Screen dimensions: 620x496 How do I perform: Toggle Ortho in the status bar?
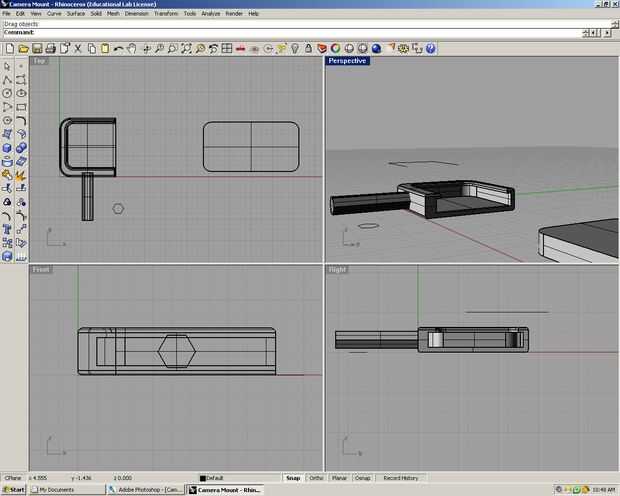(x=316, y=478)
